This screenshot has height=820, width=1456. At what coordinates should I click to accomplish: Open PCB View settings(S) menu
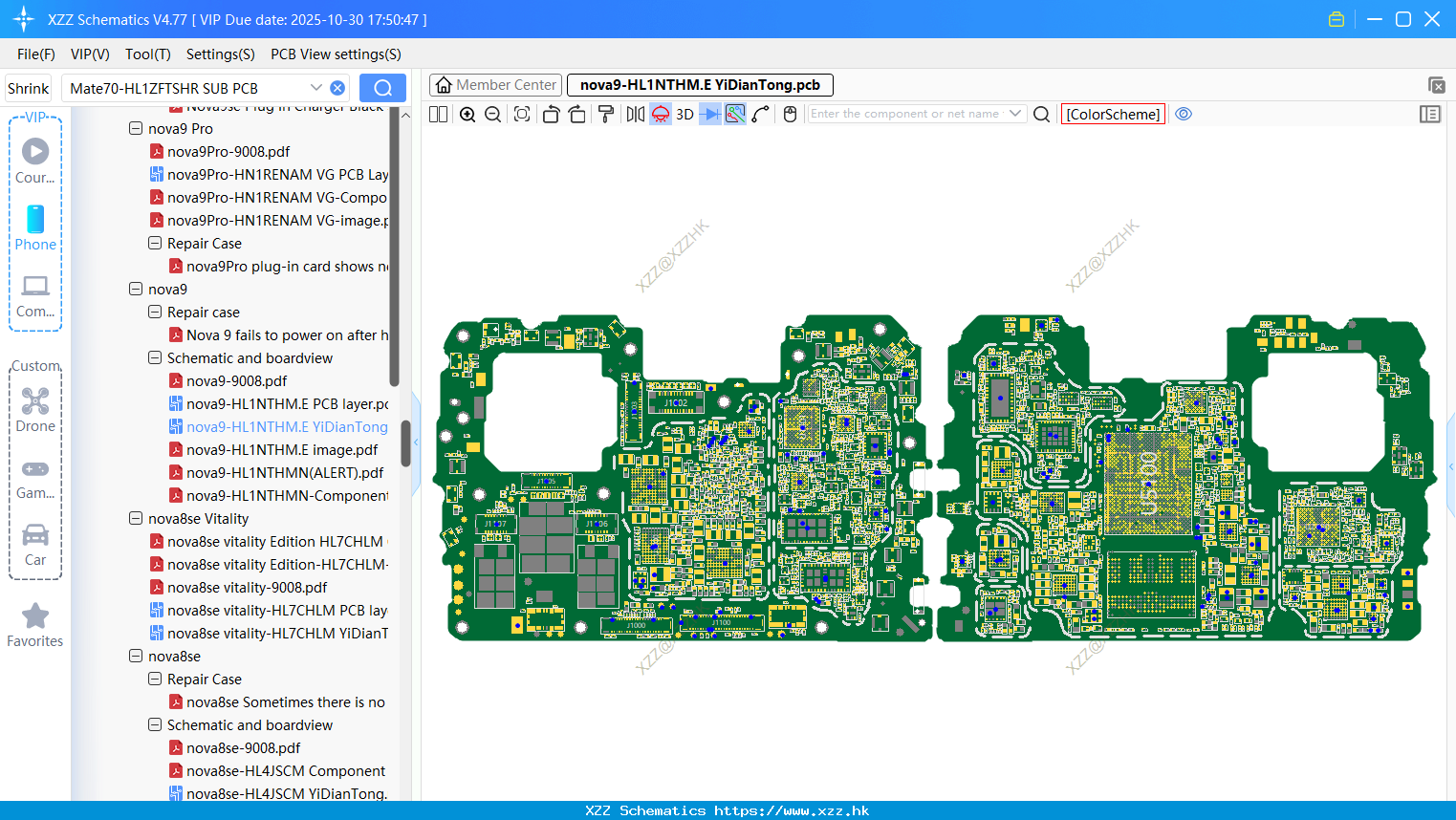tap(336, 54)
